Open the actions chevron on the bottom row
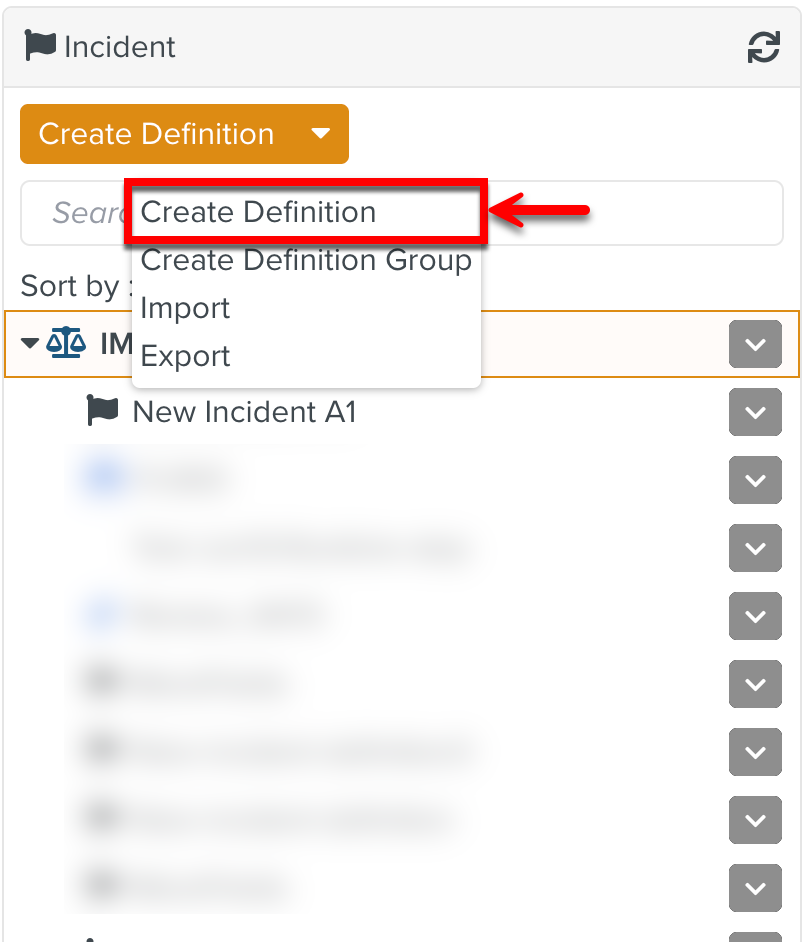The height and width of the screenshot is (942, 806). (755, 889)
